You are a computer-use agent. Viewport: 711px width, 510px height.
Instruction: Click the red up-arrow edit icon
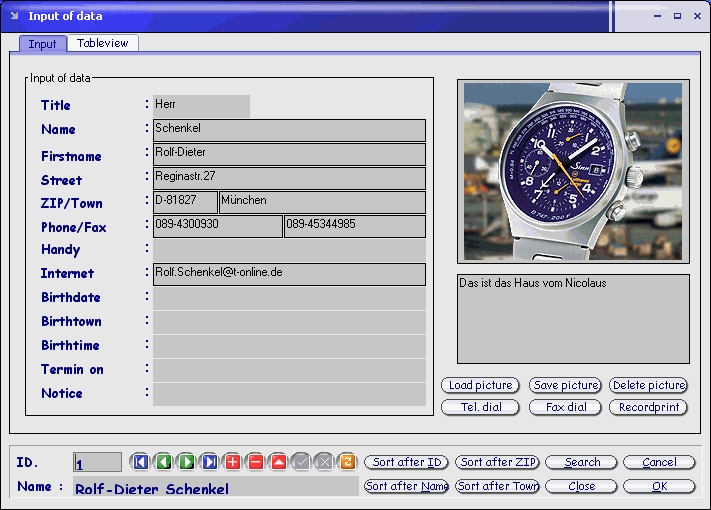pyautogui.click(x=279, y=462)
